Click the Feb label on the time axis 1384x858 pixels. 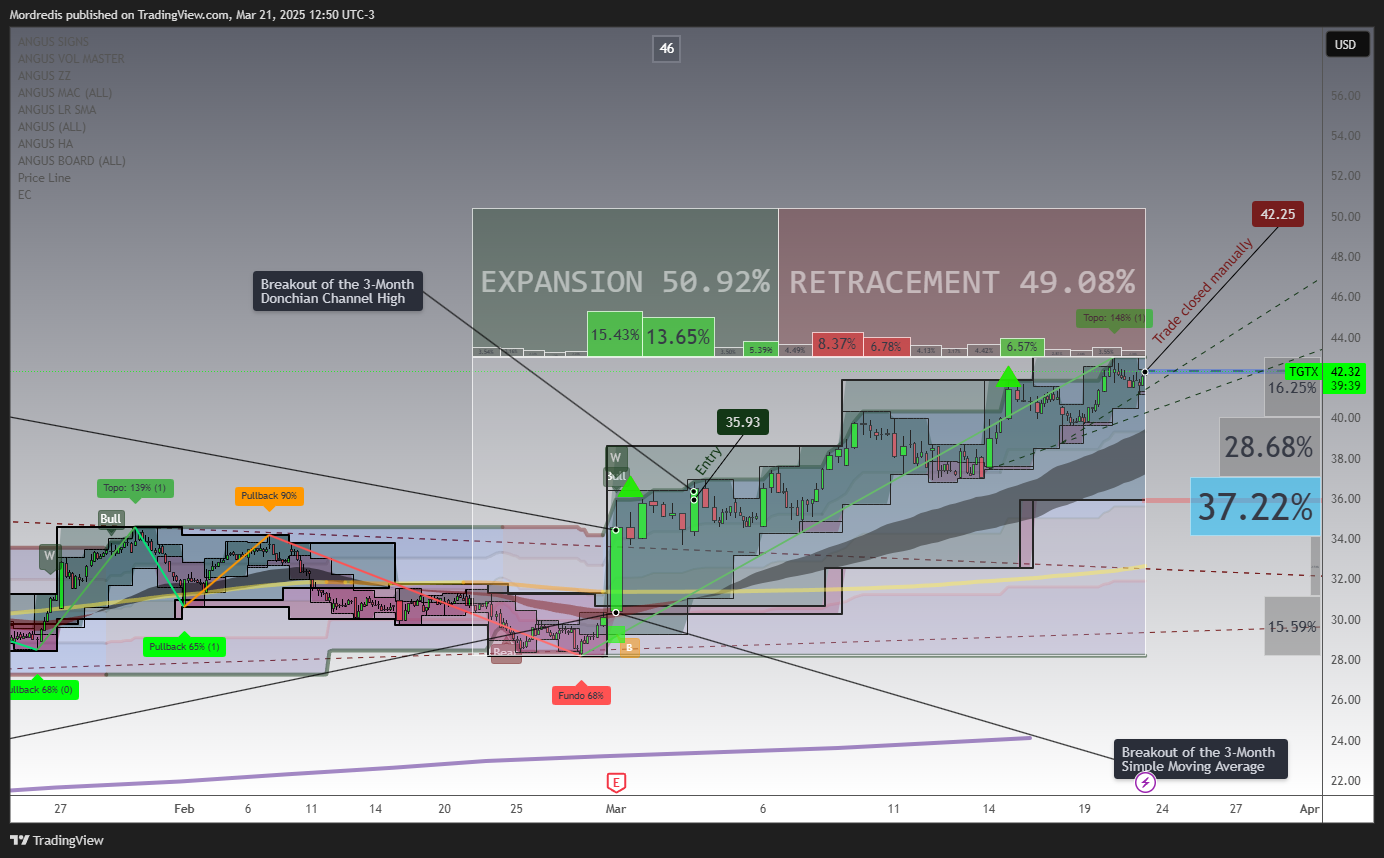click(182, 808)
